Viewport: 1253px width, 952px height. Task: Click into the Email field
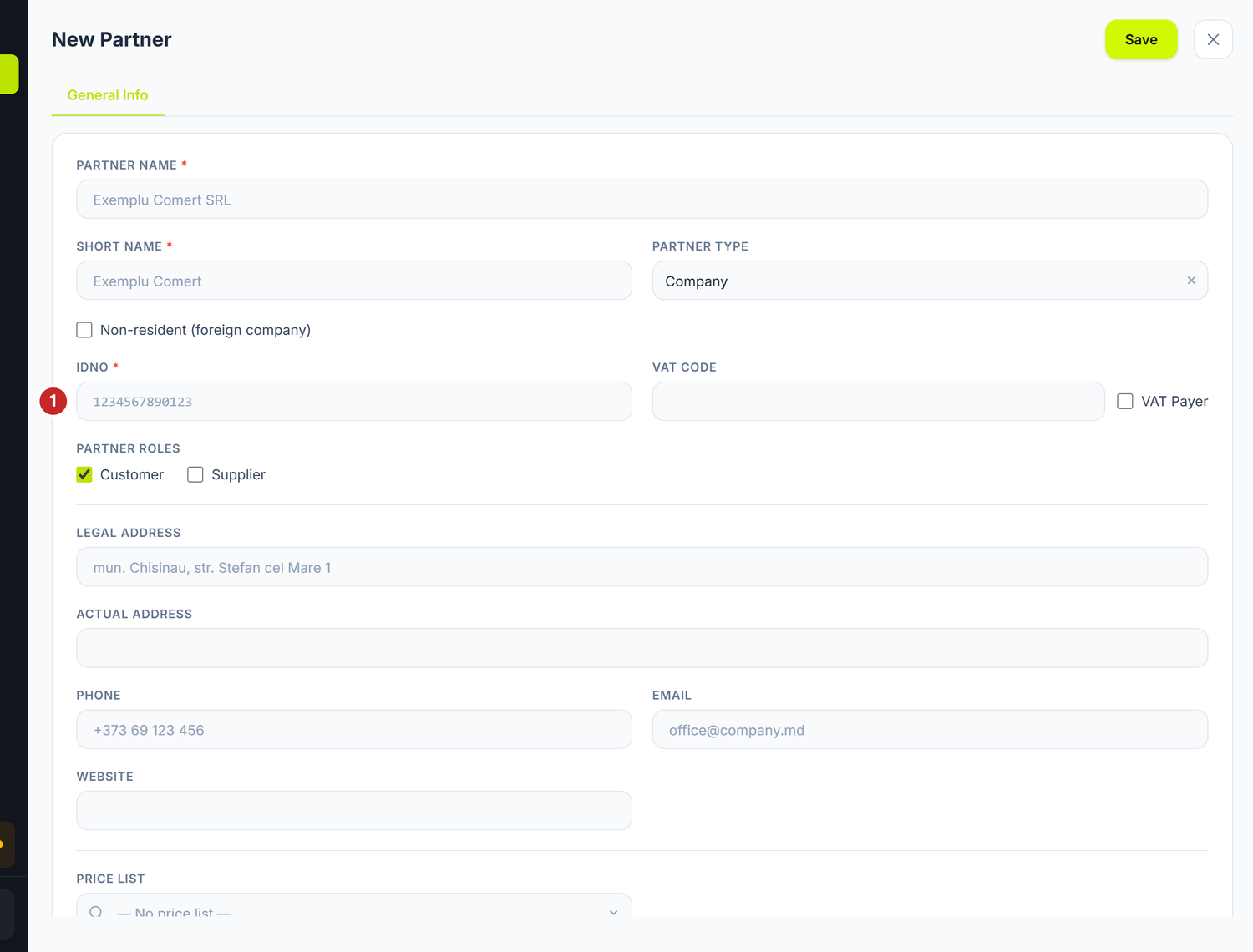(x=930, y=730)
